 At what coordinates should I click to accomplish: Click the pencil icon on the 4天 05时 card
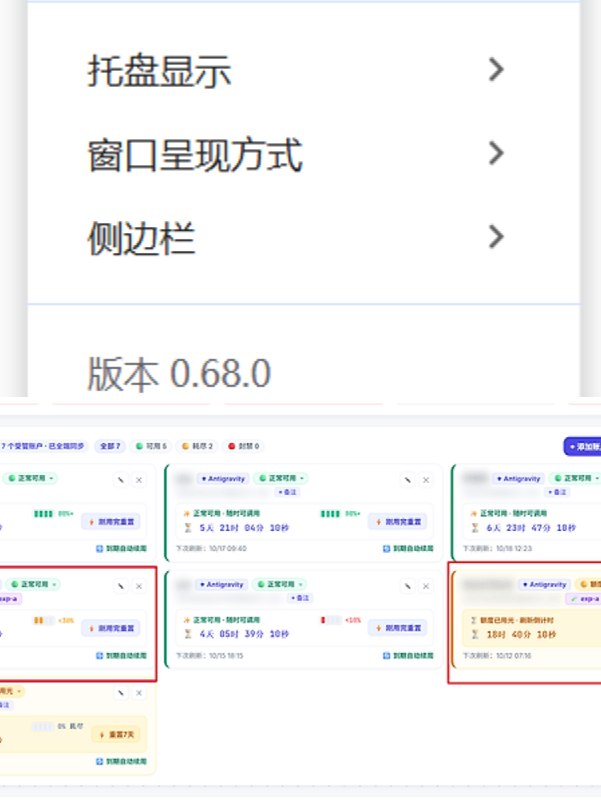tap(407, 586)
